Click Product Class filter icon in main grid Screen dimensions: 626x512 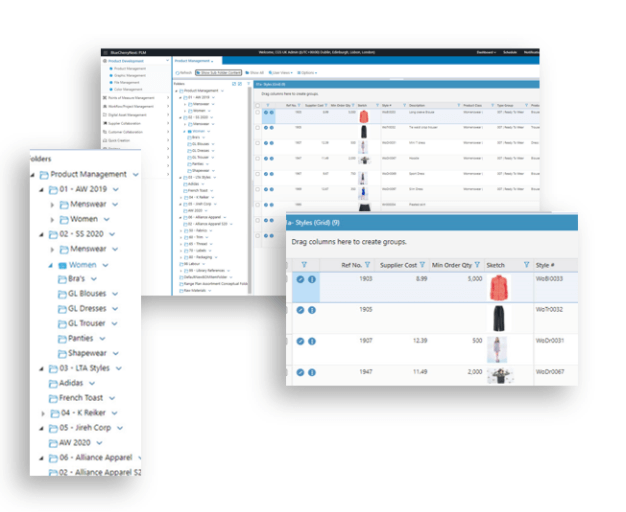tap(492, 105)
